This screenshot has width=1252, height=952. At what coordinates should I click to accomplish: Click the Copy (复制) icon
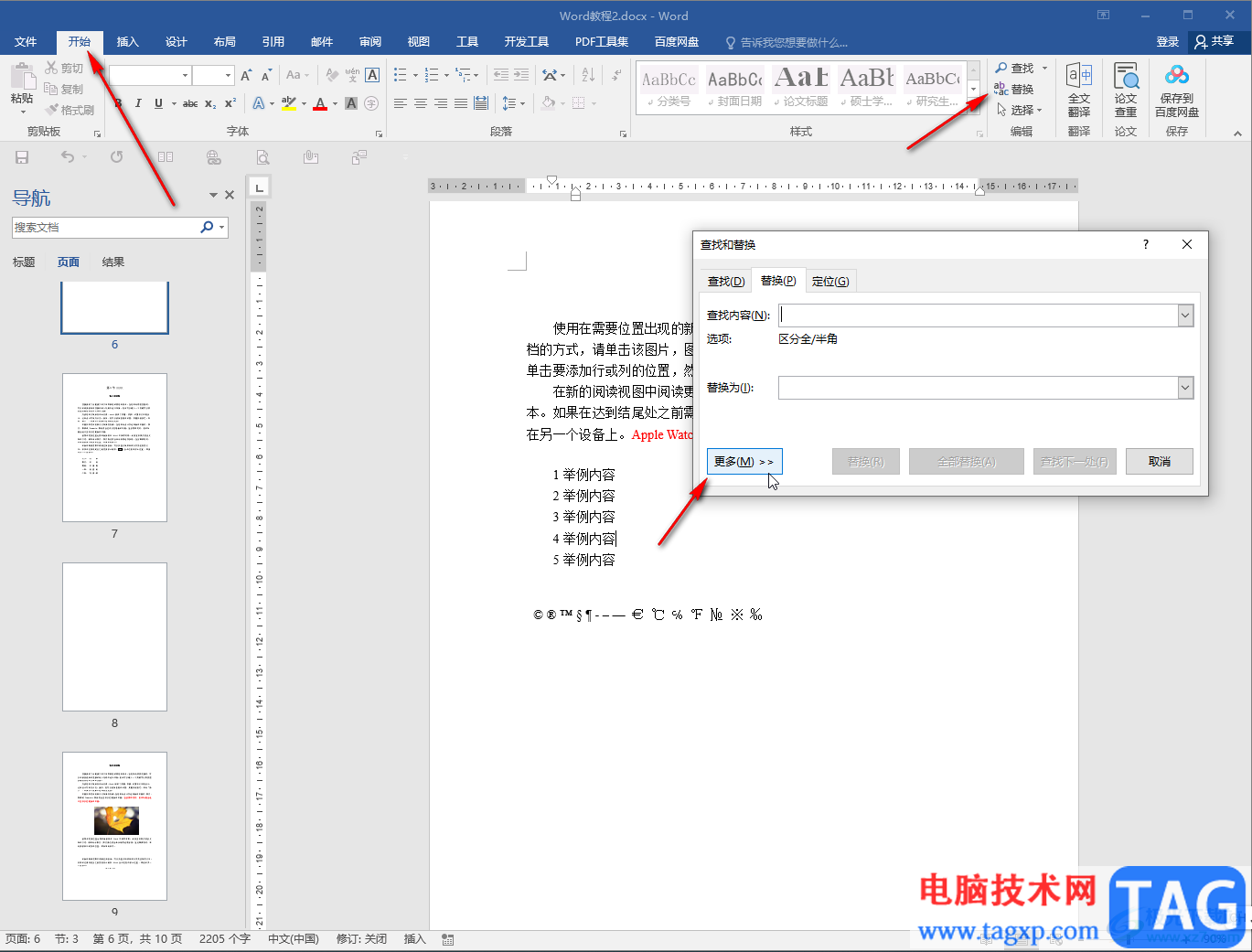click(x=51, y=89)
